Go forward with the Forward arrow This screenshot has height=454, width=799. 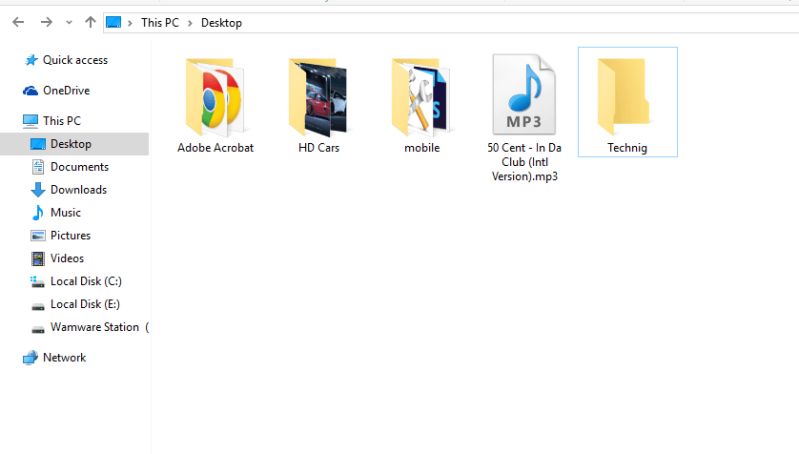click(46, 22)
